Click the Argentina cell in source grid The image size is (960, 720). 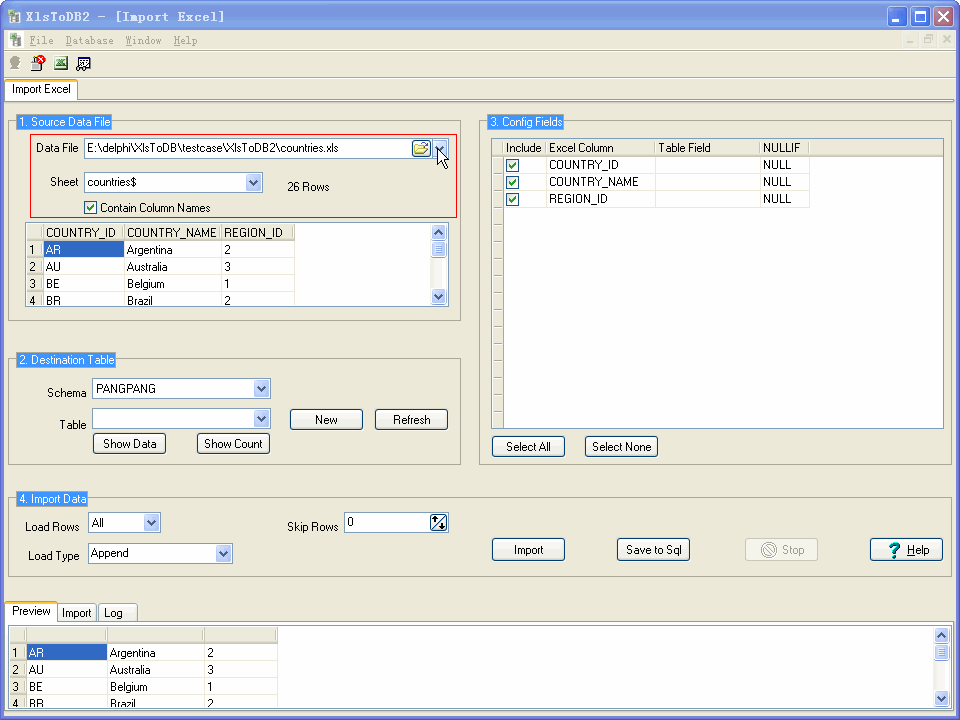pos(172,250)
